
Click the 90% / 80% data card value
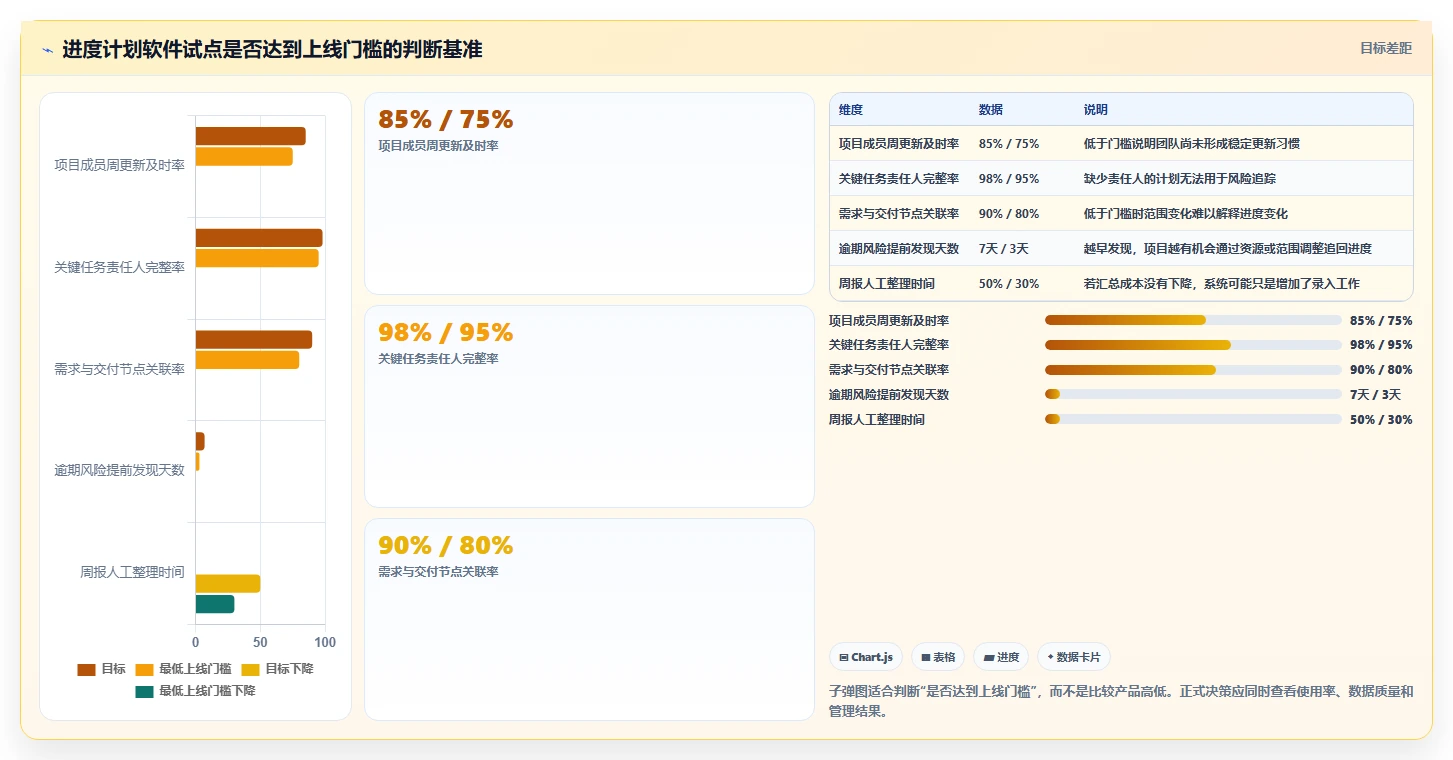[445, 545]
